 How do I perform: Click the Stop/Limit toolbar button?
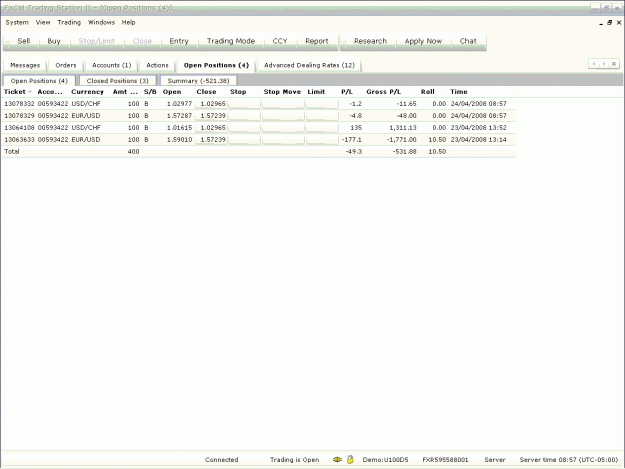(x=96, y=41)
